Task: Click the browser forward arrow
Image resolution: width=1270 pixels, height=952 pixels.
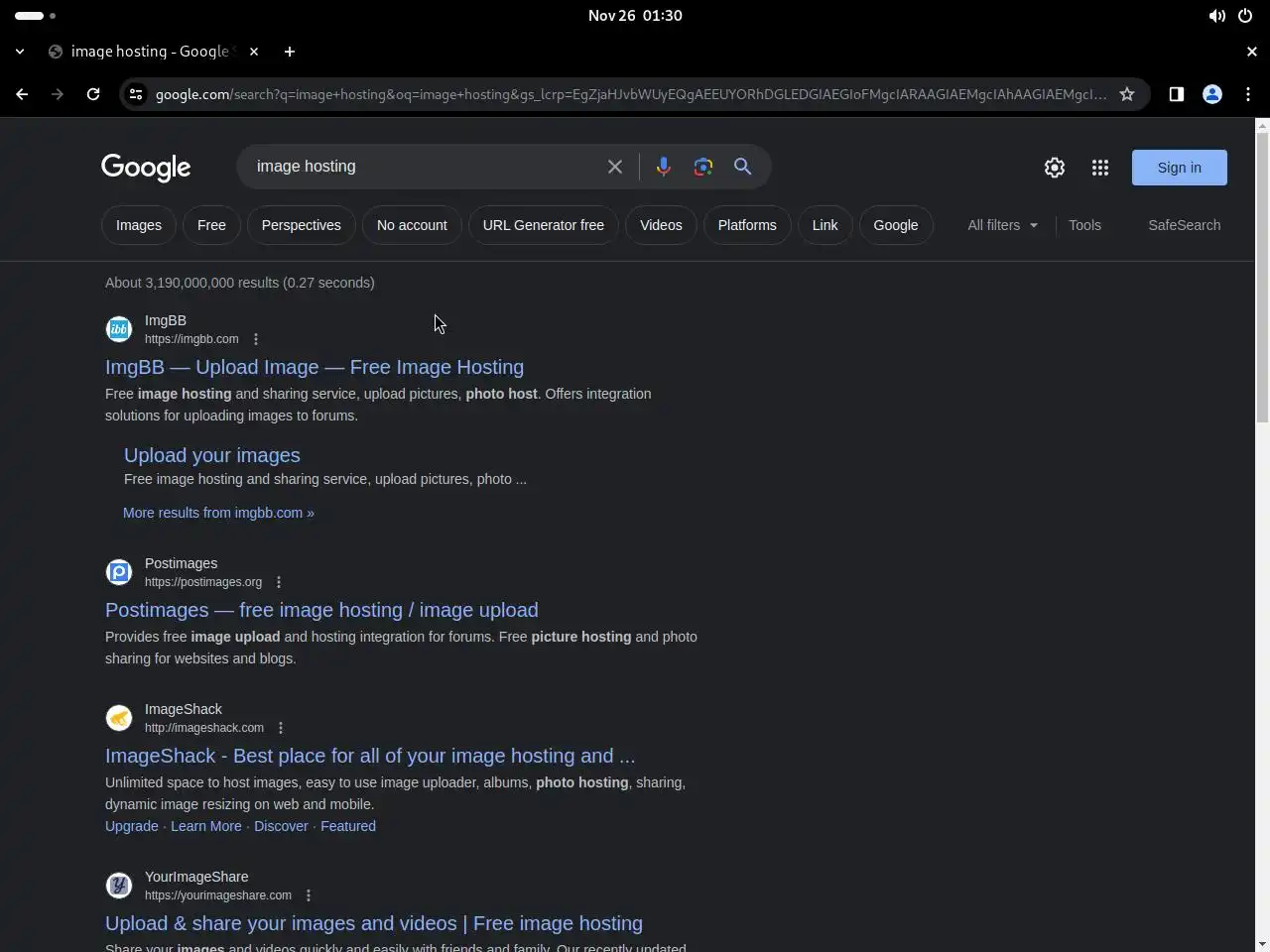Action: (58, 94)
